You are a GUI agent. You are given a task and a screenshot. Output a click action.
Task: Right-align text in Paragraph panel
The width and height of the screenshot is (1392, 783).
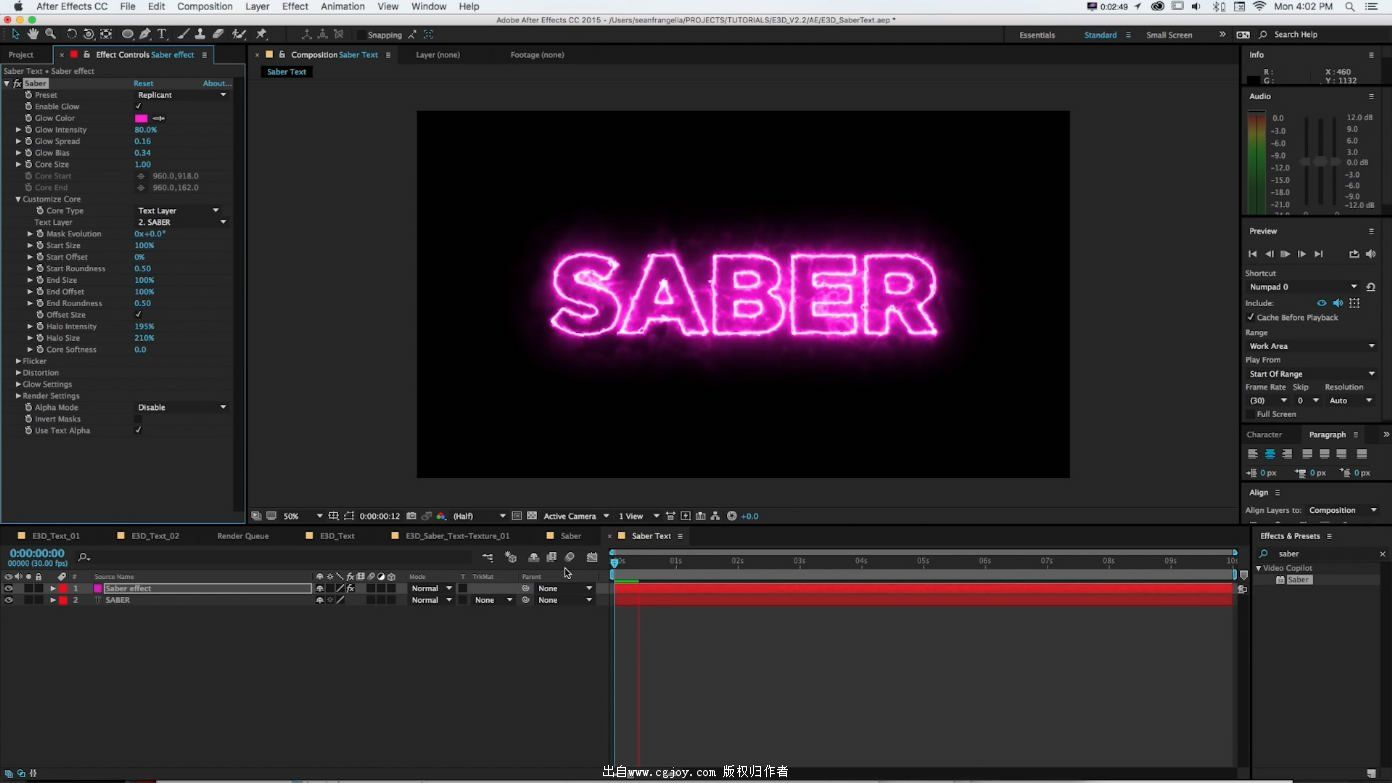(x=1287, y=454)
